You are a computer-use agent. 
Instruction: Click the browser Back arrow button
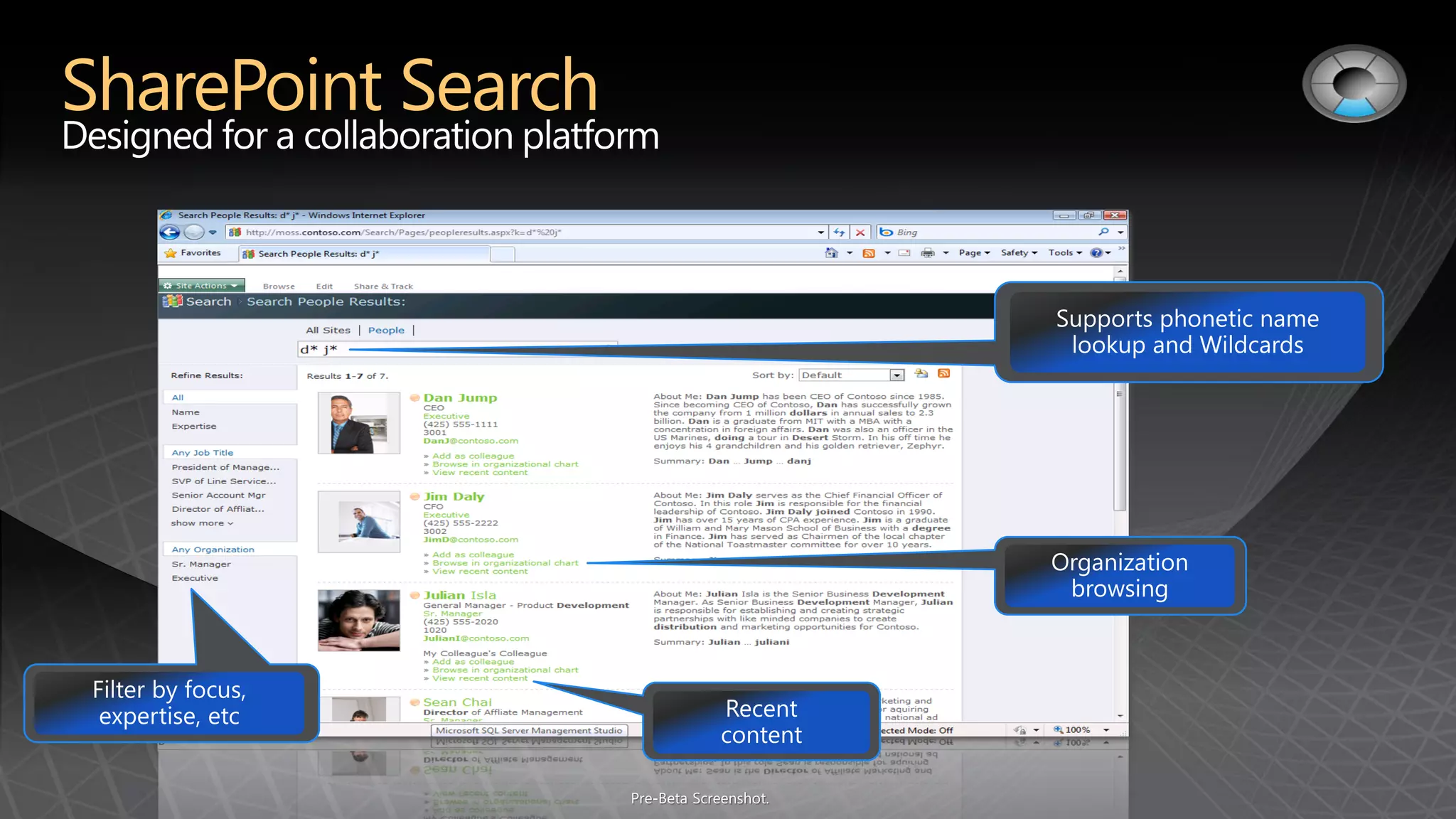pyautogui.click(x=170, y=232)
